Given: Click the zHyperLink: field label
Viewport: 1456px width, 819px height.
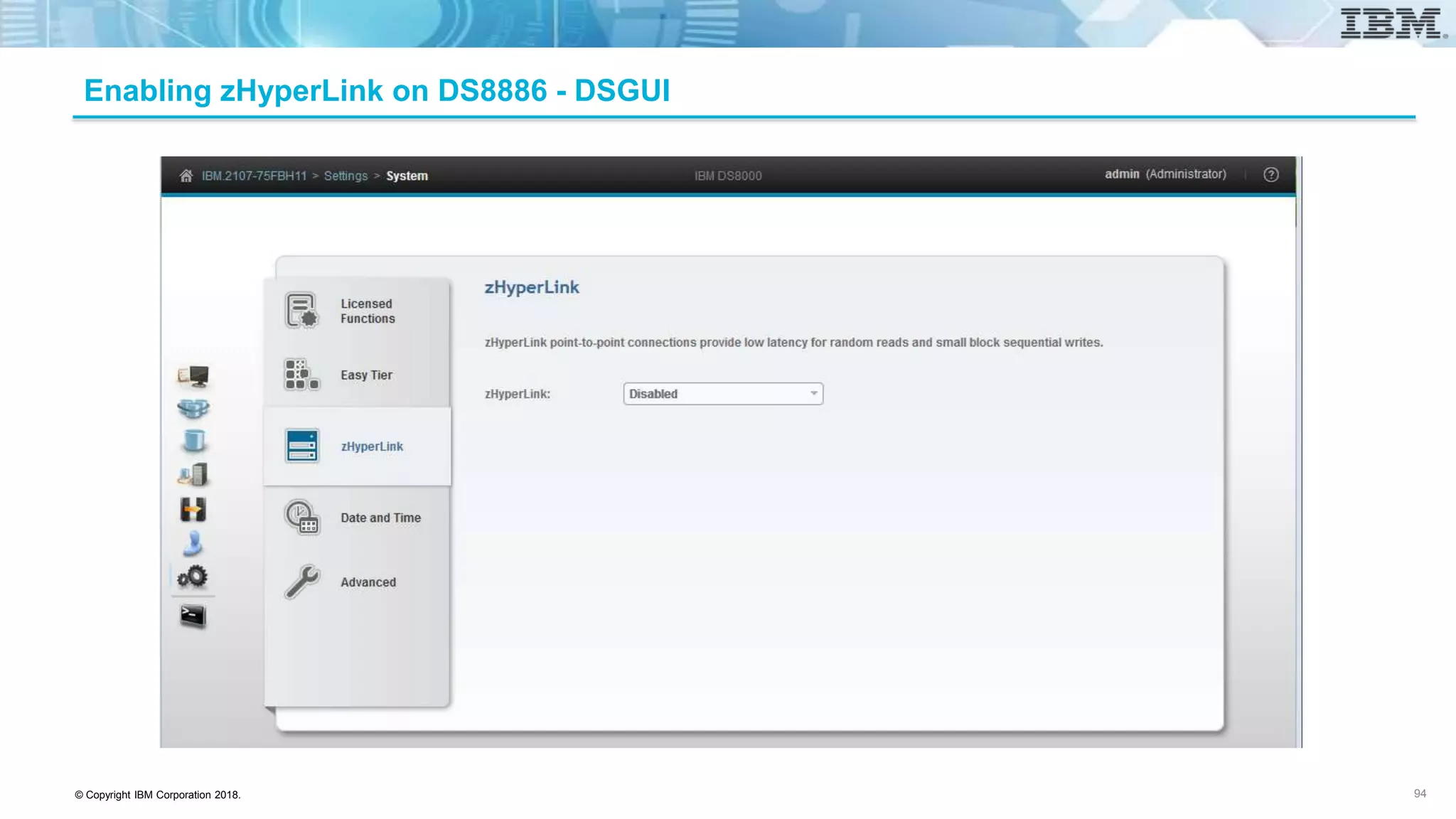Looking at the screenshot, I should 518,394.
